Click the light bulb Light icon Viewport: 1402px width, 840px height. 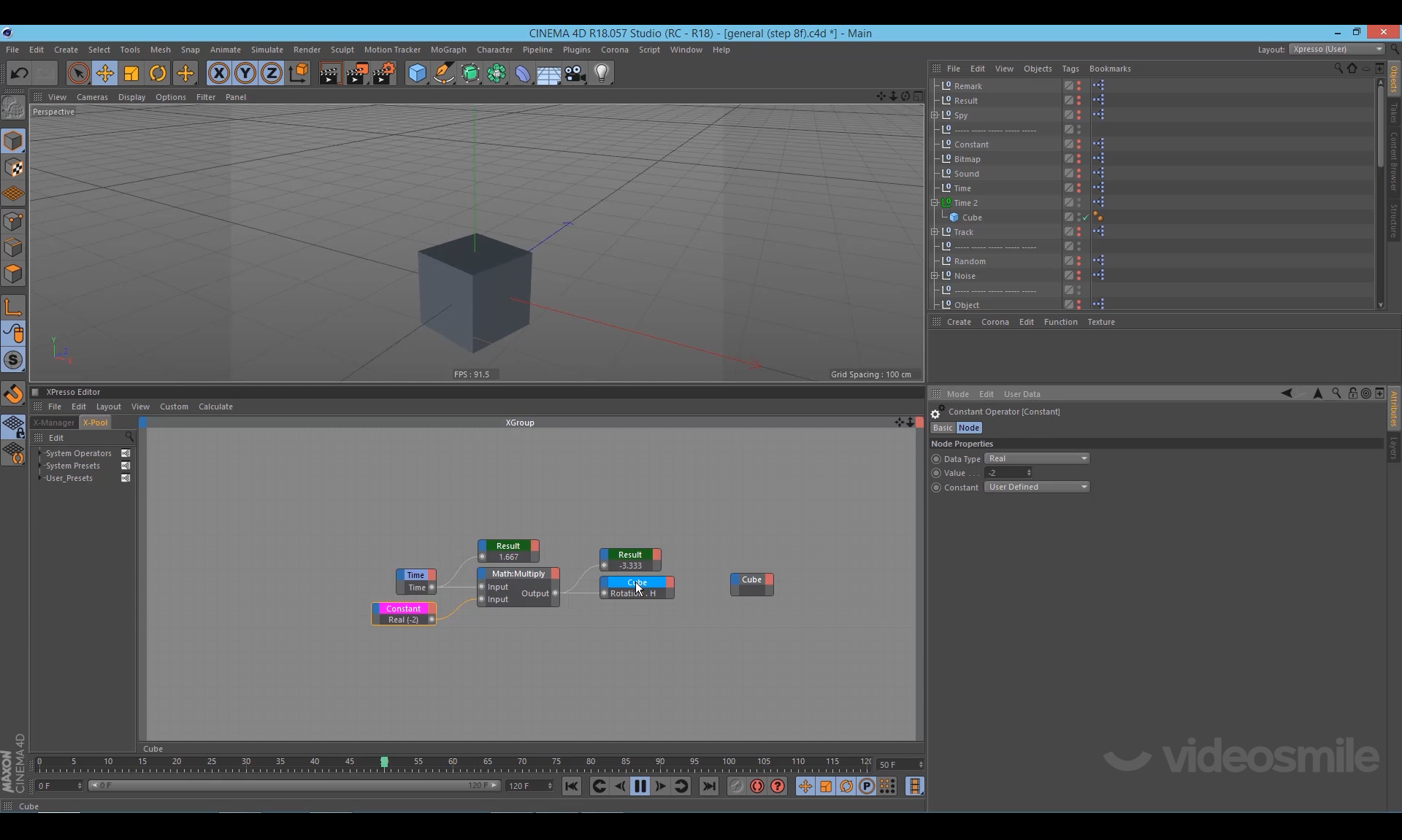point(602,73)
